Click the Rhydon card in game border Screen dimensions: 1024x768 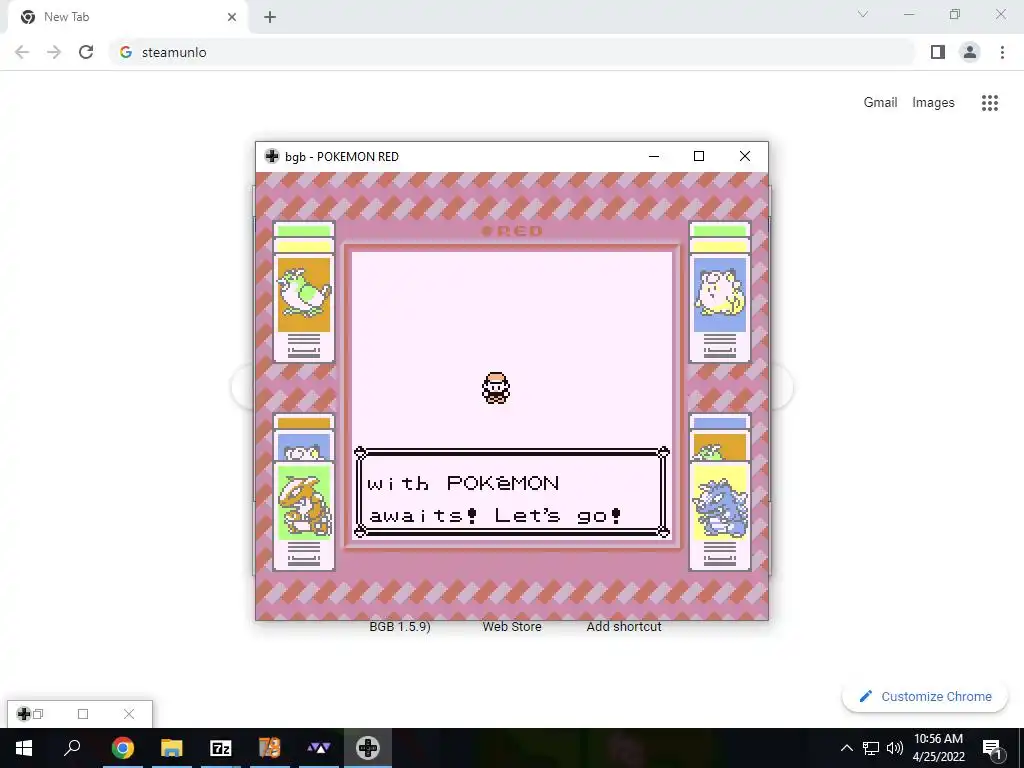tap(720, 515)
